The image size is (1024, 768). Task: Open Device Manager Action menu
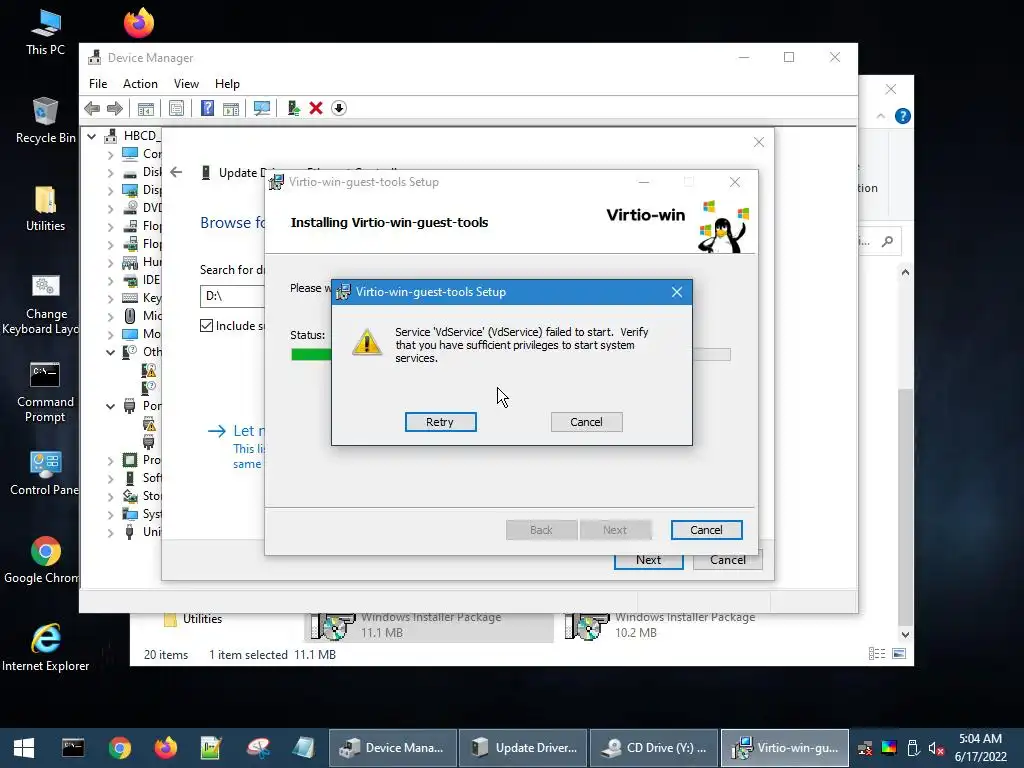coord(140,84)
